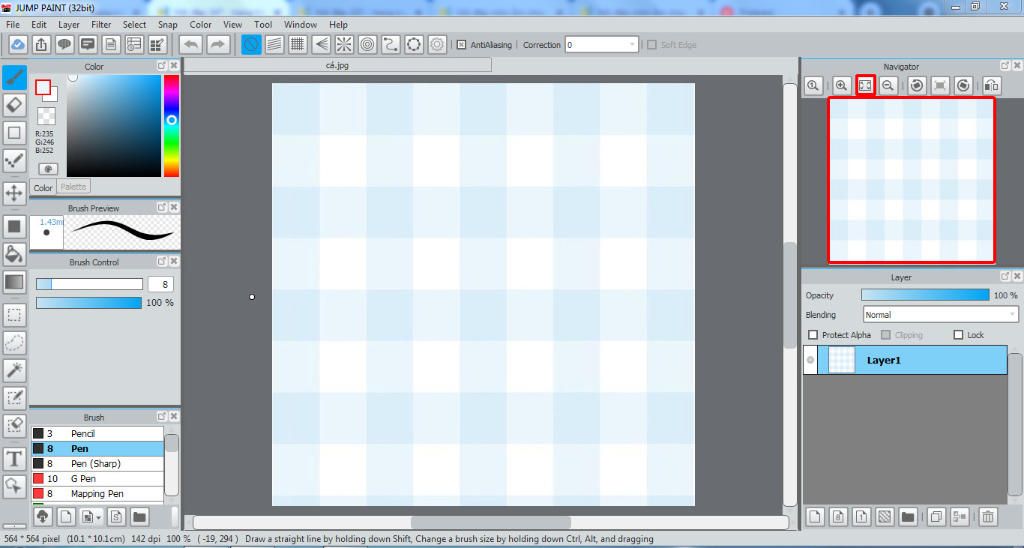This screenshot has height=548, width=1024.
Task: Adjust the brush opacity slider
Action: 89,303
